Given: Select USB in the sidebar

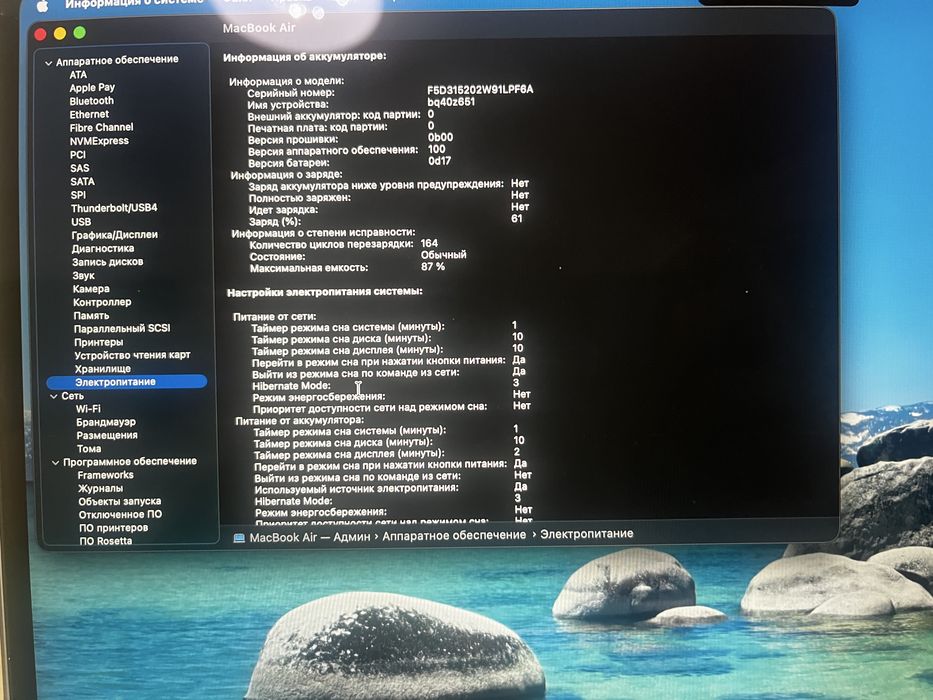Looking at the screenshot, I should [82, 222].
